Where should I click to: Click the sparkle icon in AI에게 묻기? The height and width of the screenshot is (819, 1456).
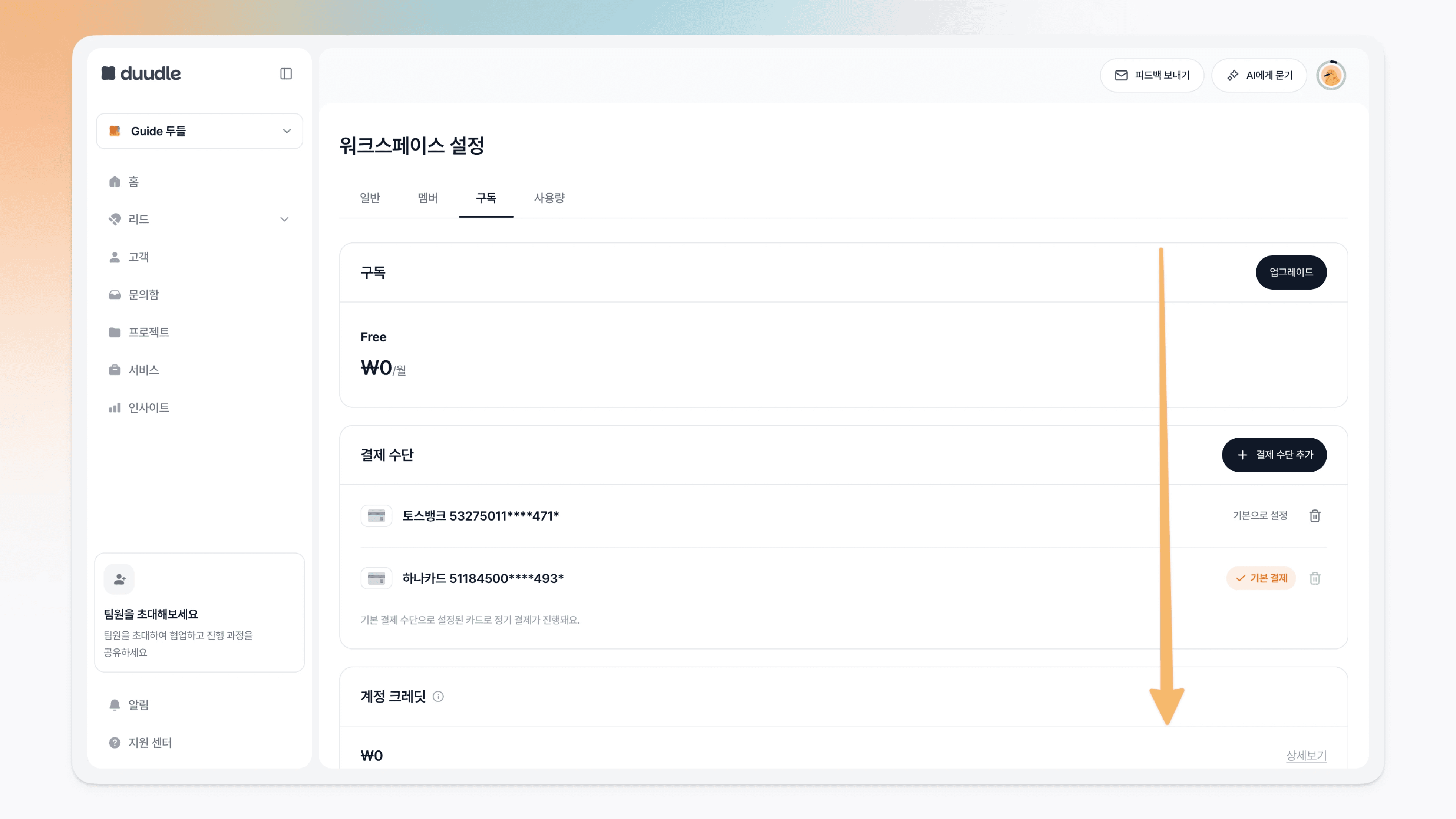[x=1233, y=75]
